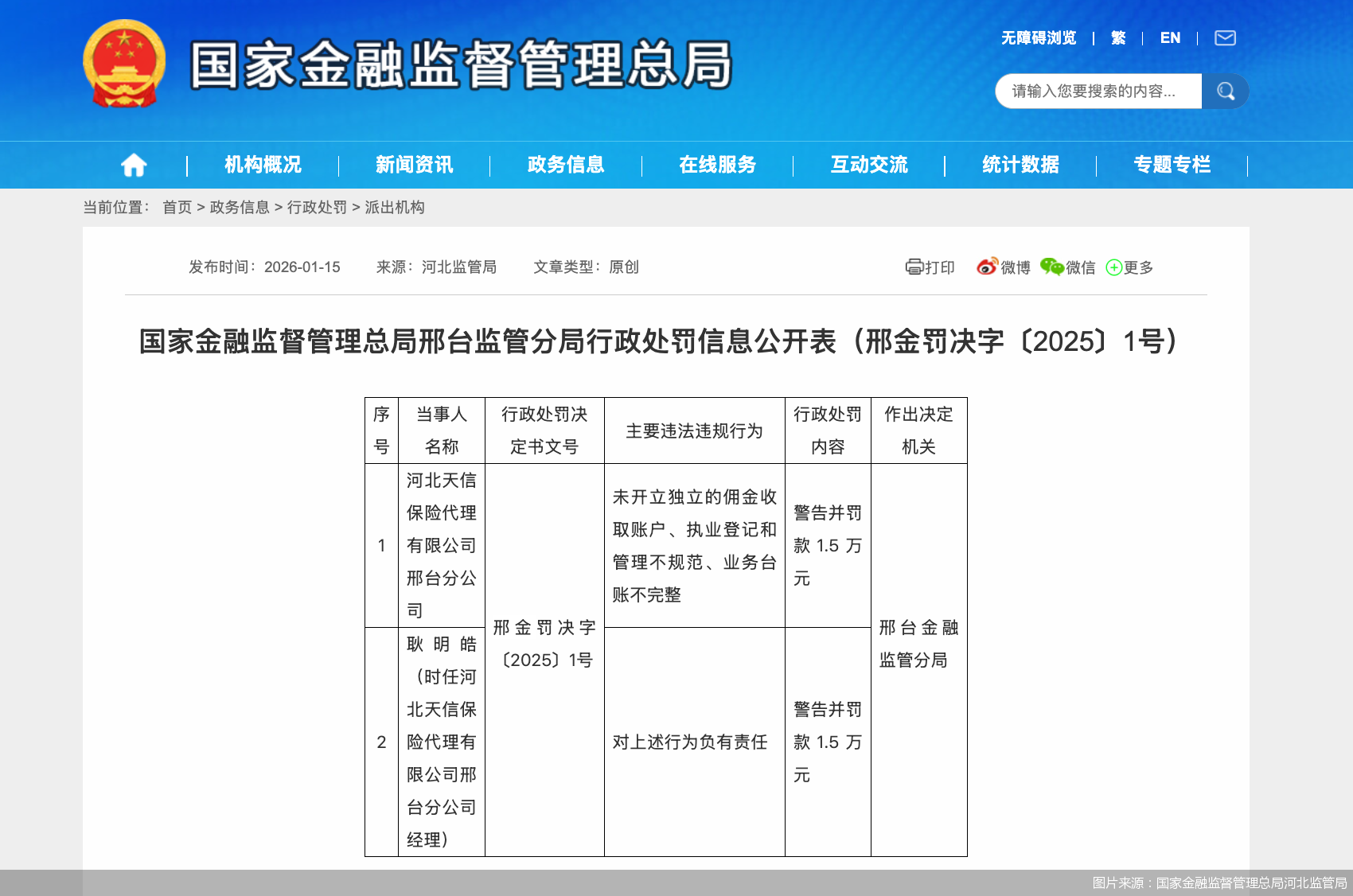This screenshot has height=896, width=1353.
Task: Open the mail subscription icon
Action: (1226, 37)
